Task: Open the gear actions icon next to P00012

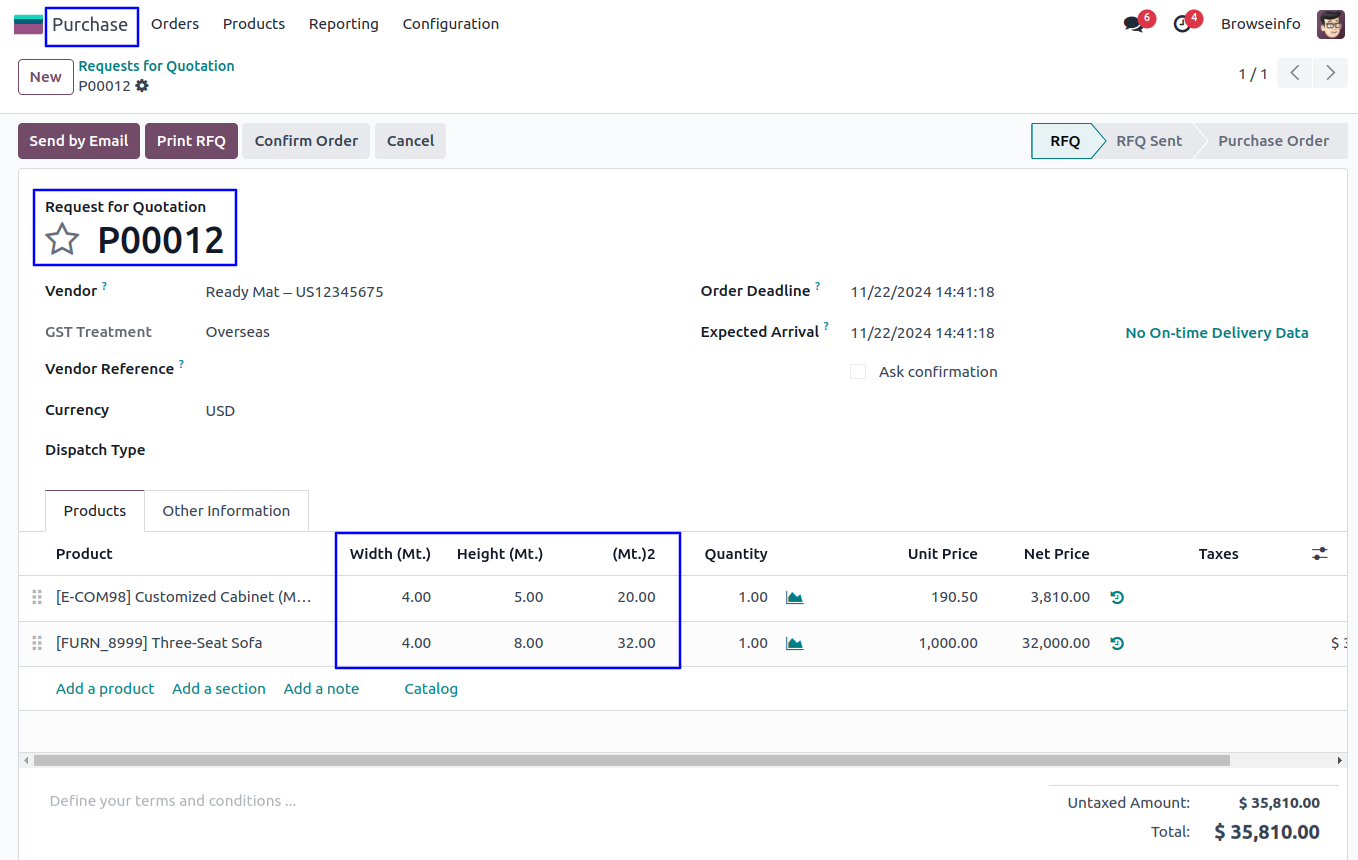Action: point(142,86)
